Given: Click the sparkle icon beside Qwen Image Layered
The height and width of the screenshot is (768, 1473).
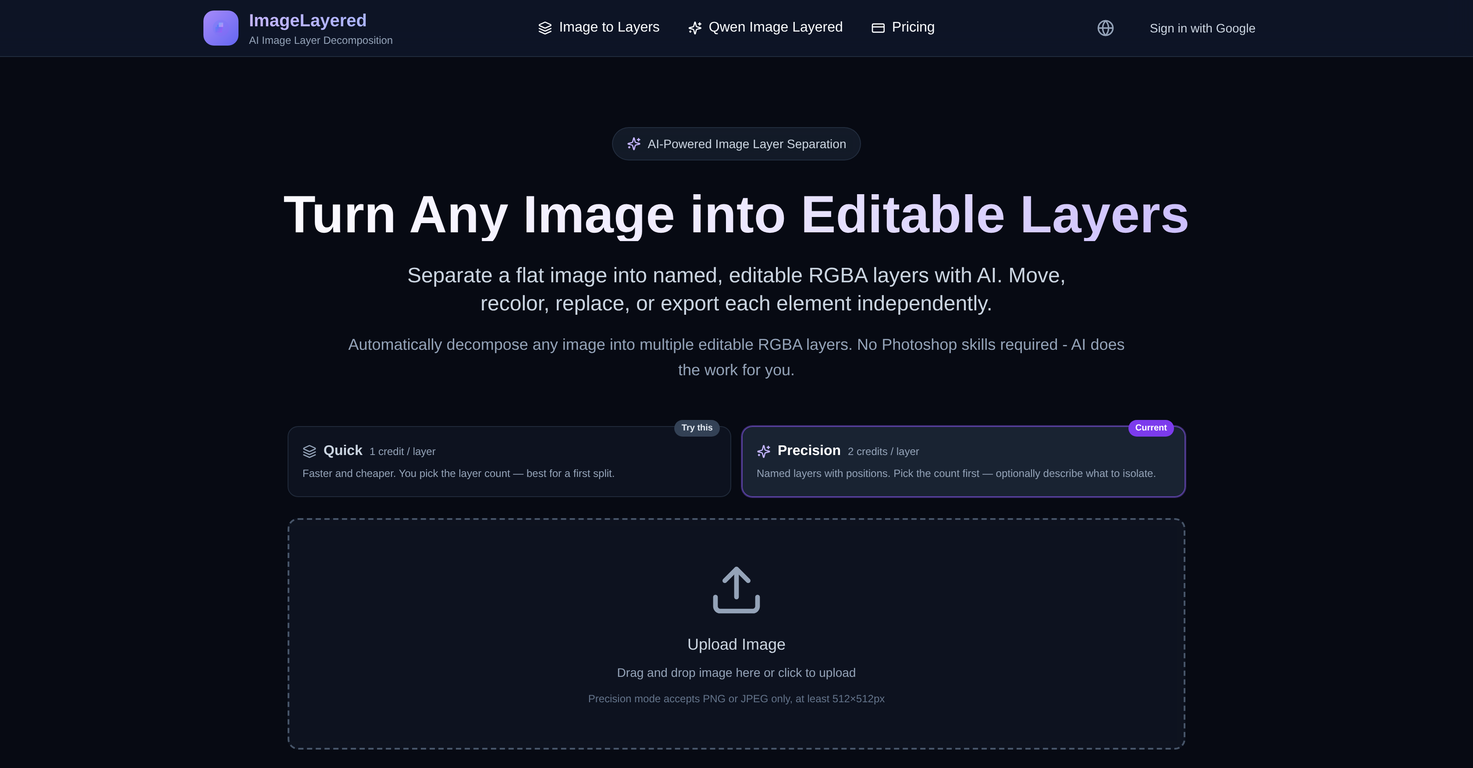Looking at the screenshot, I should [695, 28].
